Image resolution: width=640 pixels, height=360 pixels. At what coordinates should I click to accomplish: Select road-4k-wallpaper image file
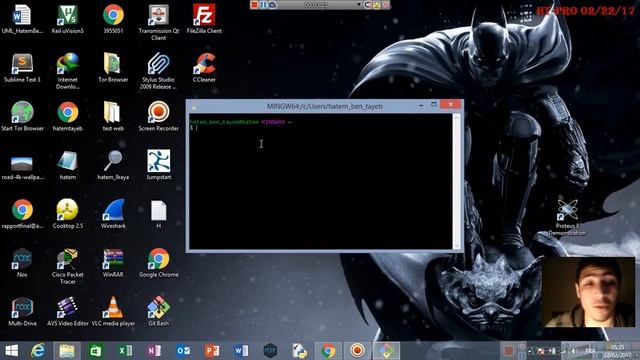pyautogui.click(x=22, y=169)
